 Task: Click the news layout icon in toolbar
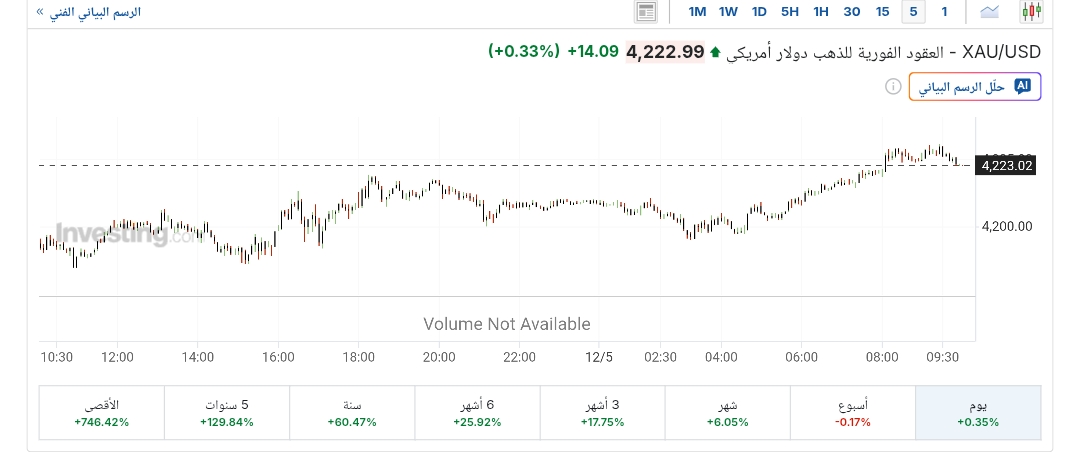pyautogui.click(x=646, y=12)
